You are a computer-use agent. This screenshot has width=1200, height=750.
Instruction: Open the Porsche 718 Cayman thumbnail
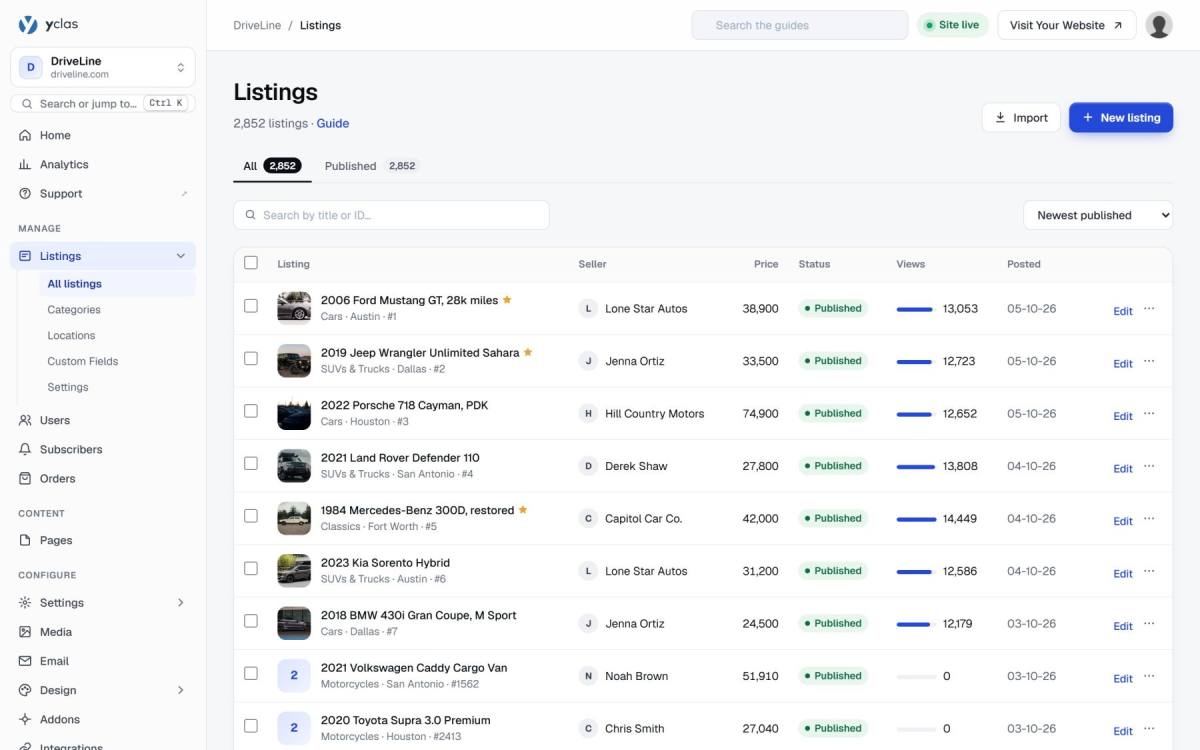pyautogui.click(x=294, y=414)
